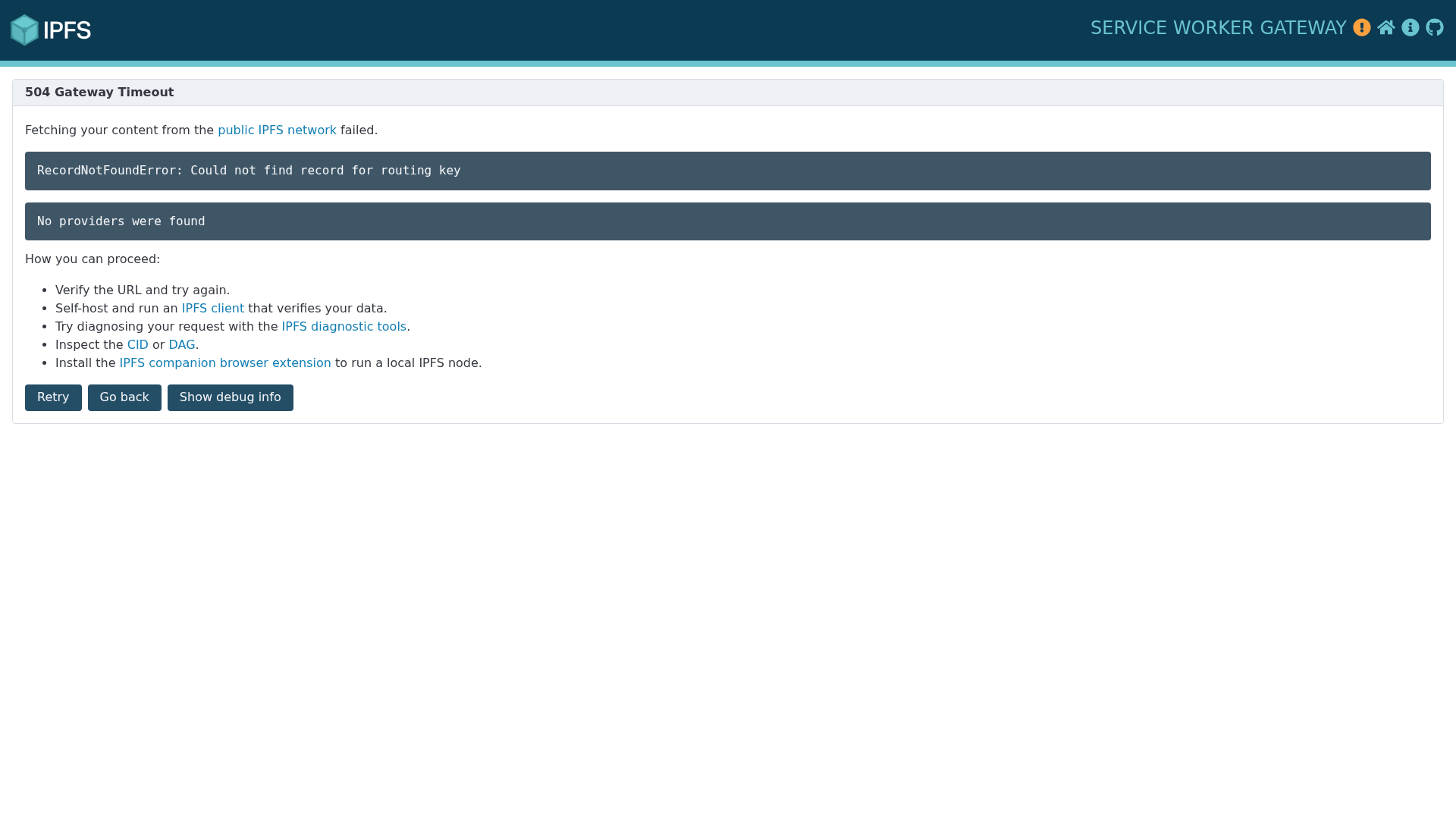
Task: Open the IPFS diagnostic tools link
Action: tap(344, 327)
